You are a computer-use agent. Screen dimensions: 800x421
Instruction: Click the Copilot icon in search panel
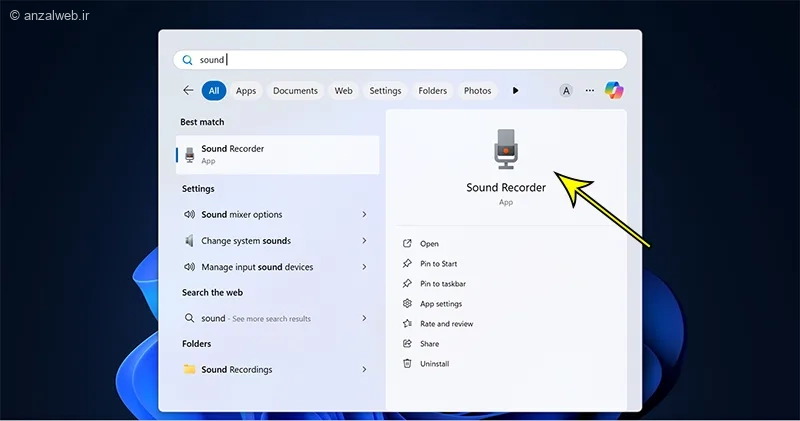(614, 90)
